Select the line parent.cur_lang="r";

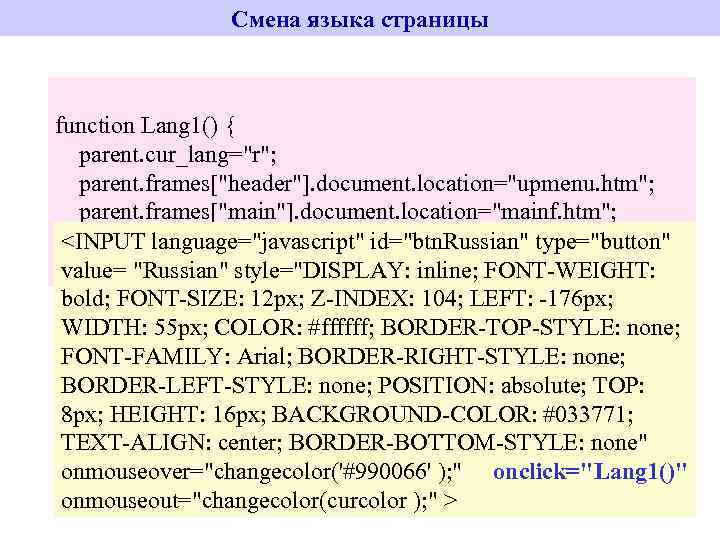pos(178,155)
